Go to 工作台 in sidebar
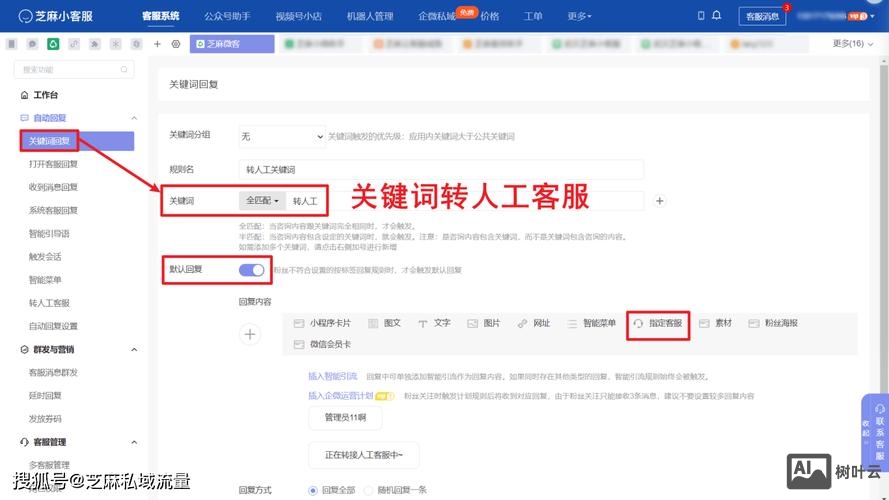 pos(45,95)
